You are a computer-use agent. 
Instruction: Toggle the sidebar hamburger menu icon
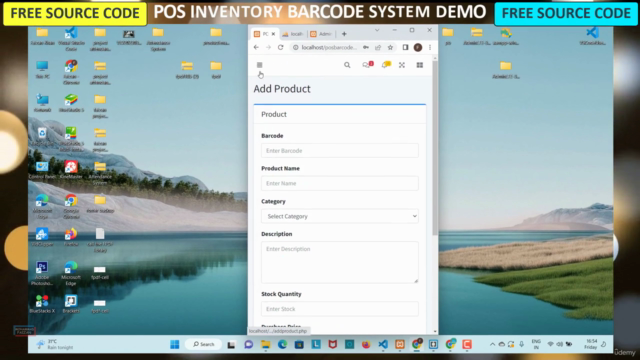tap(259, 65)
